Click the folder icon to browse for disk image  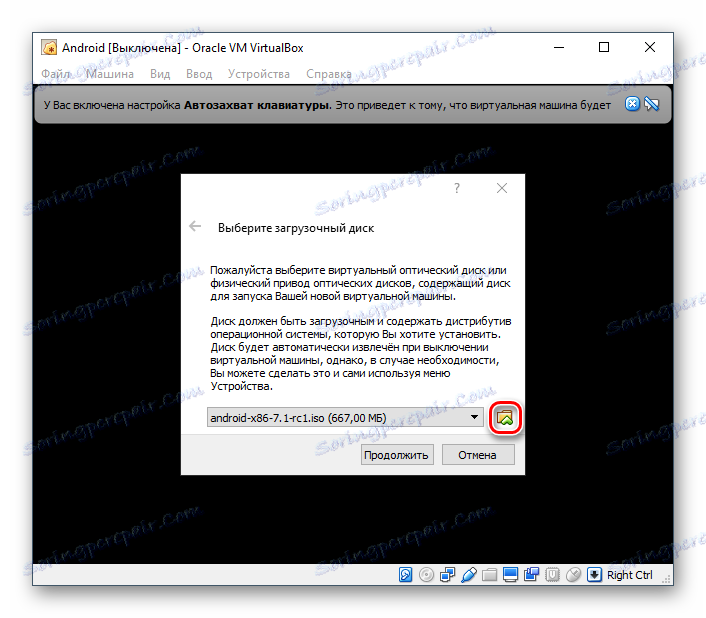tap(505, 418)
